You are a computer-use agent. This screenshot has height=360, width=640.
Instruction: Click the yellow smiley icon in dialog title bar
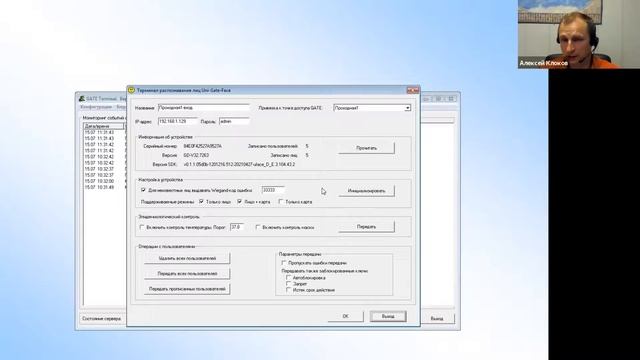pos(131,90)
